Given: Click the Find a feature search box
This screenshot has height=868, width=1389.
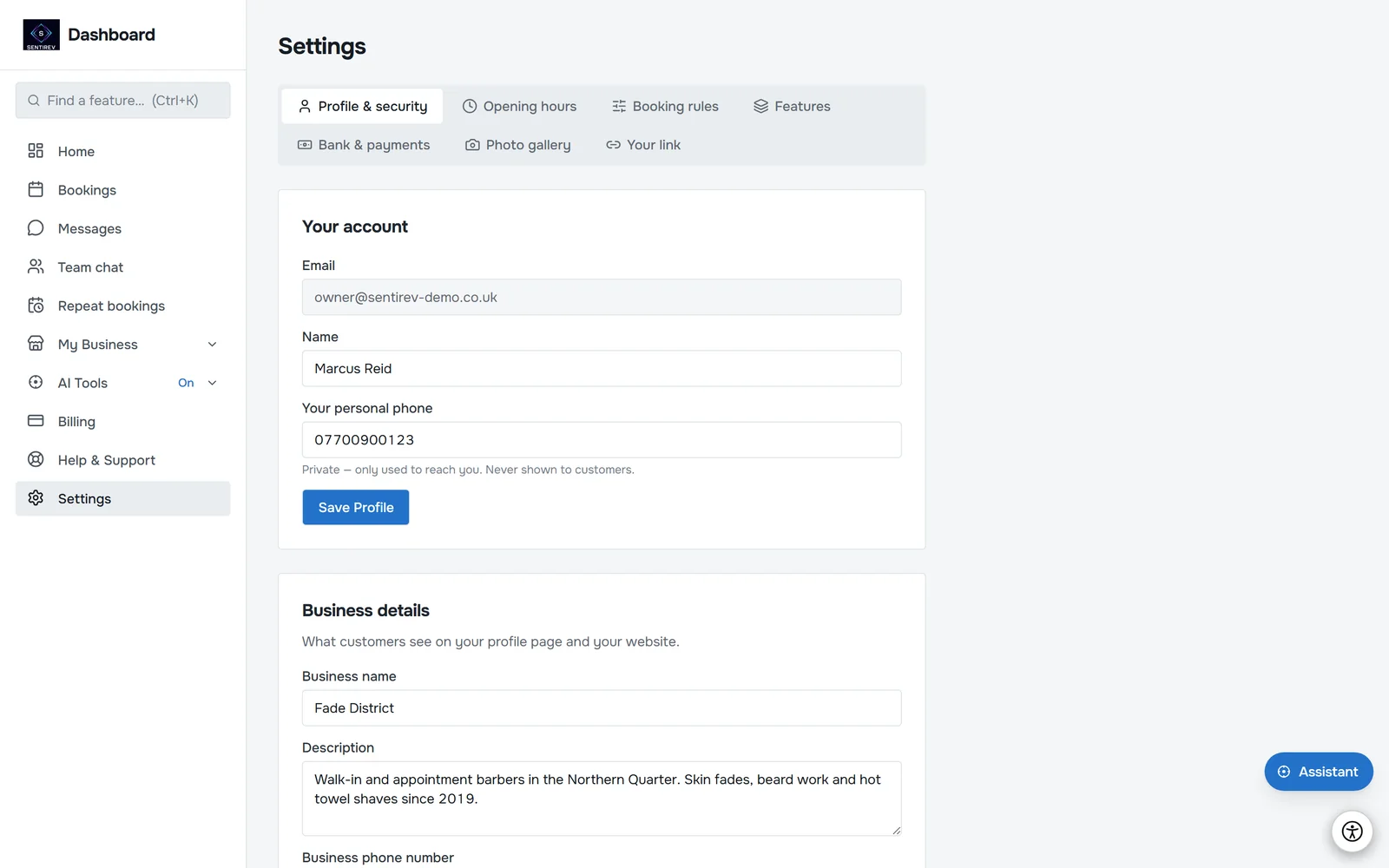Looking at the screenshot, I should point(122,101).
